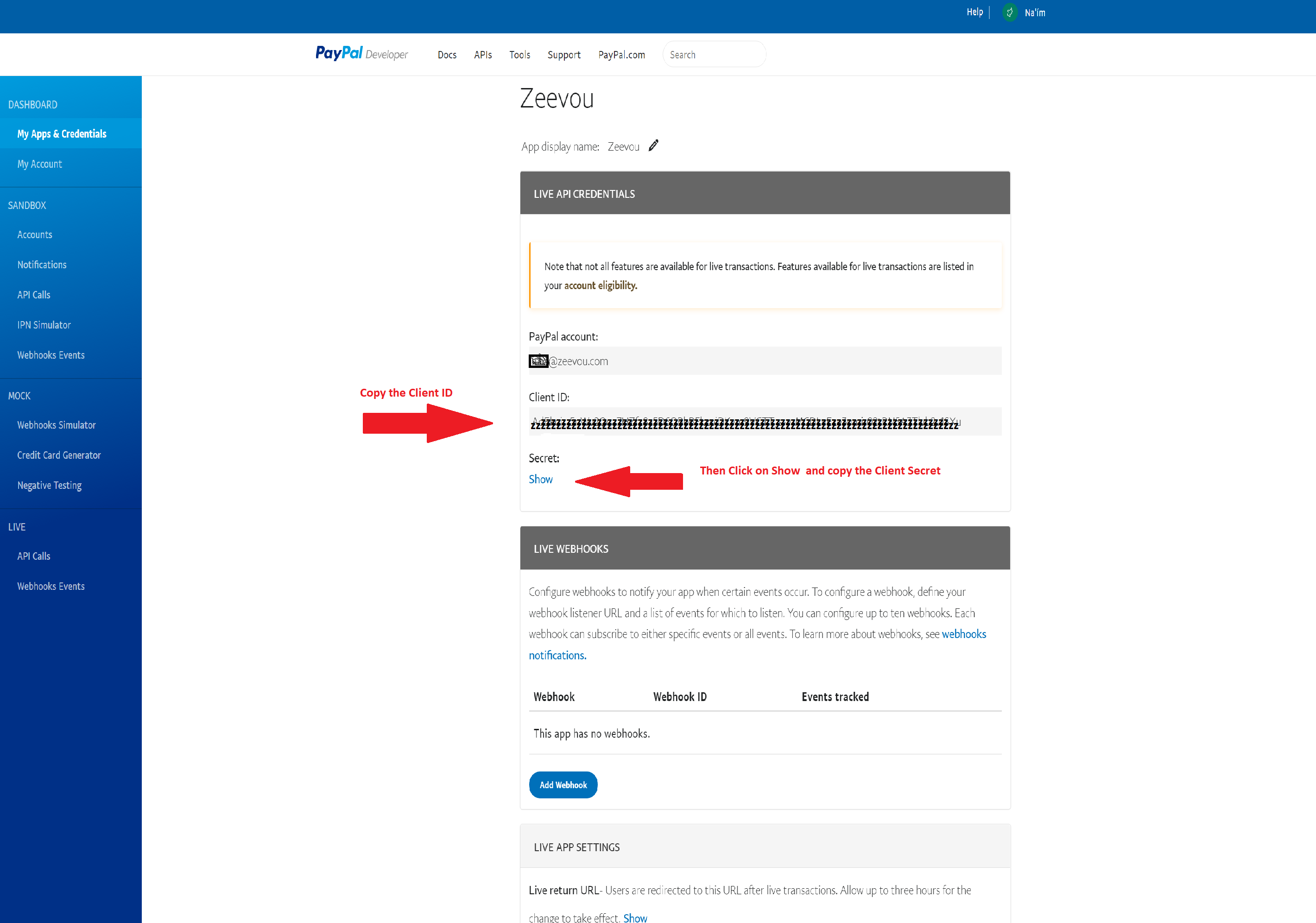Open Webhooks Events under the Sandbox section
Viewport: 1316px width, 923px height.
[x=51, y=355]
